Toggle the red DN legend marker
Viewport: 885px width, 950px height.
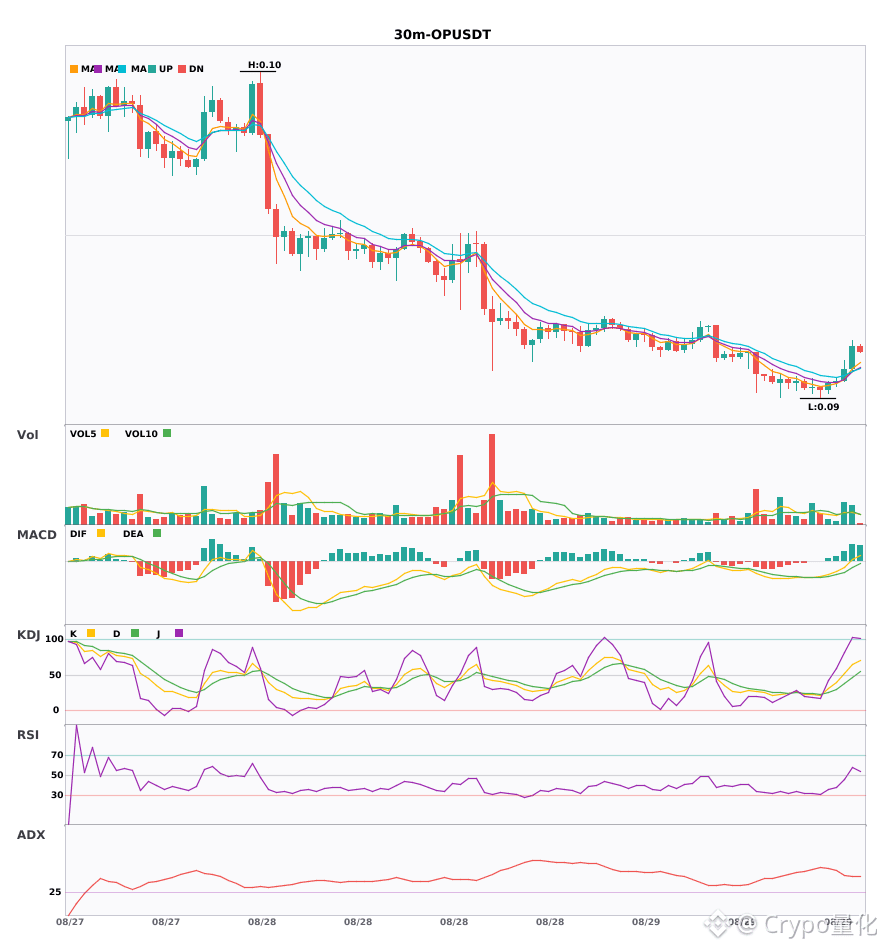click(182, 69)
